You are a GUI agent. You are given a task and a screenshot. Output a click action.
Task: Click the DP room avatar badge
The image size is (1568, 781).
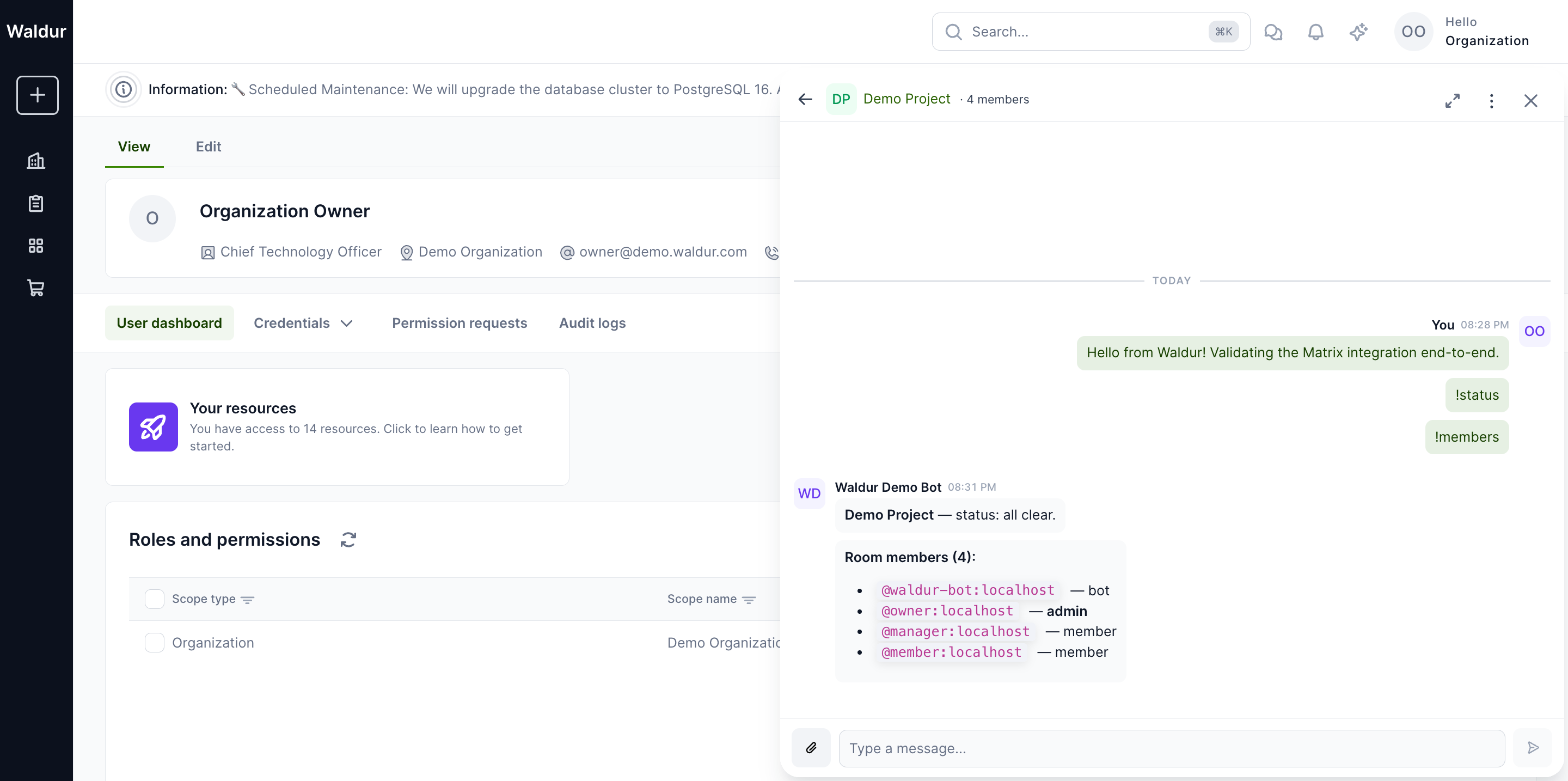point(841,99)
